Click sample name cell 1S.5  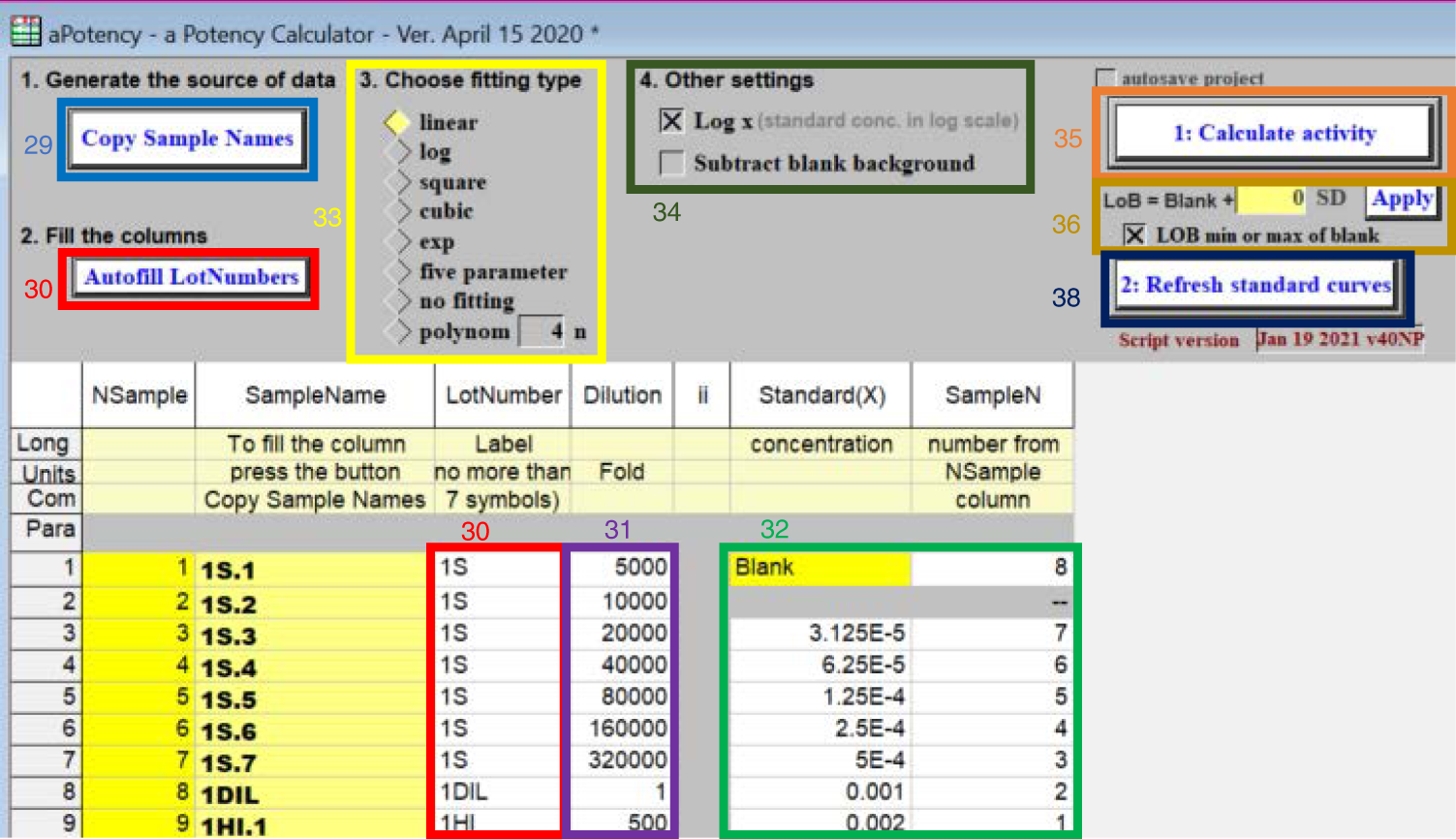point(315,699)
